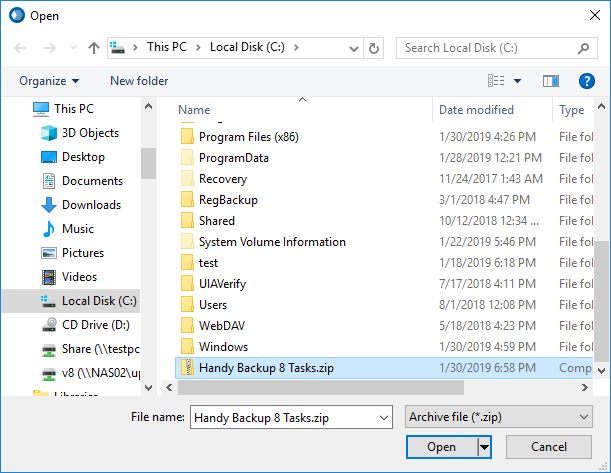Expand the File name history dropdown
The width and height of the screenshot is (611, 473).
(x=381, y=417)
